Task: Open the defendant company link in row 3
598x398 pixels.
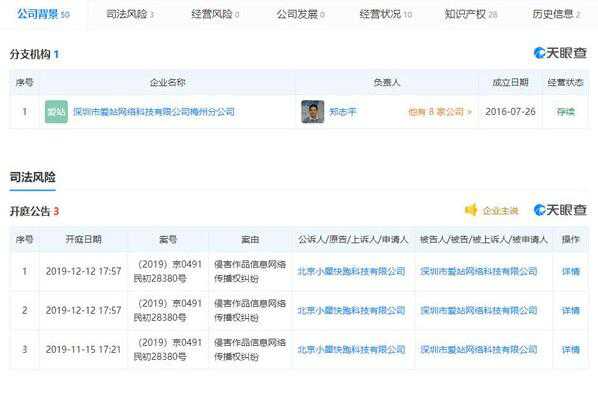Action: click(x=479, y=349)
